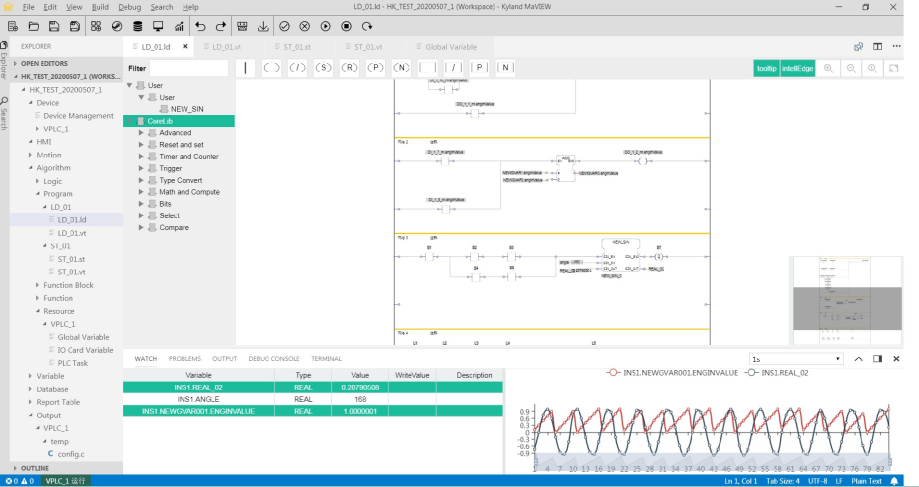
Task: Click the split editor icon
Action: coord(877,46)
